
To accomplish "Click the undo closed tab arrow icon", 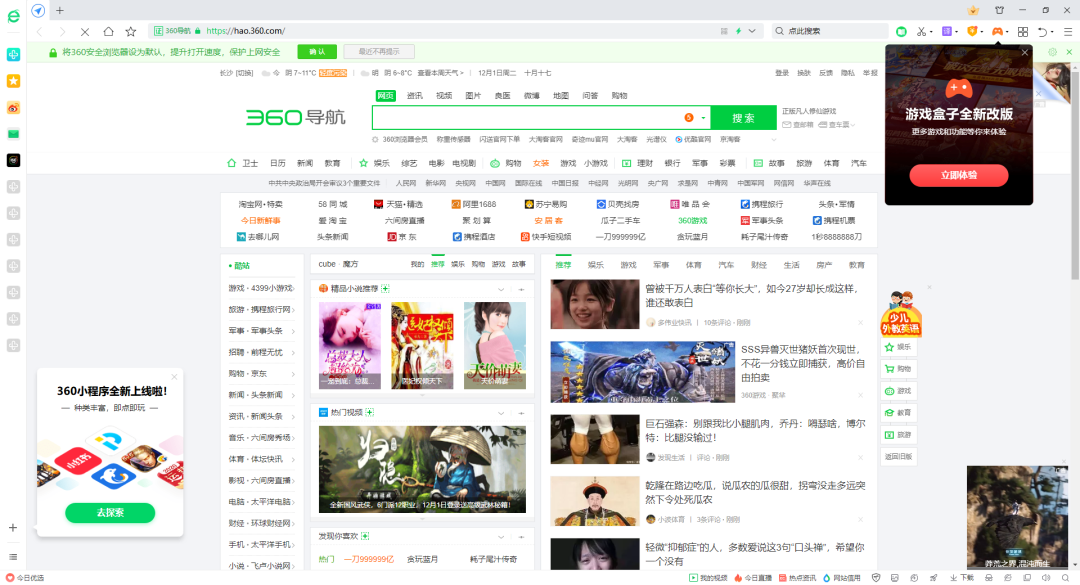I will [1043, 31].
